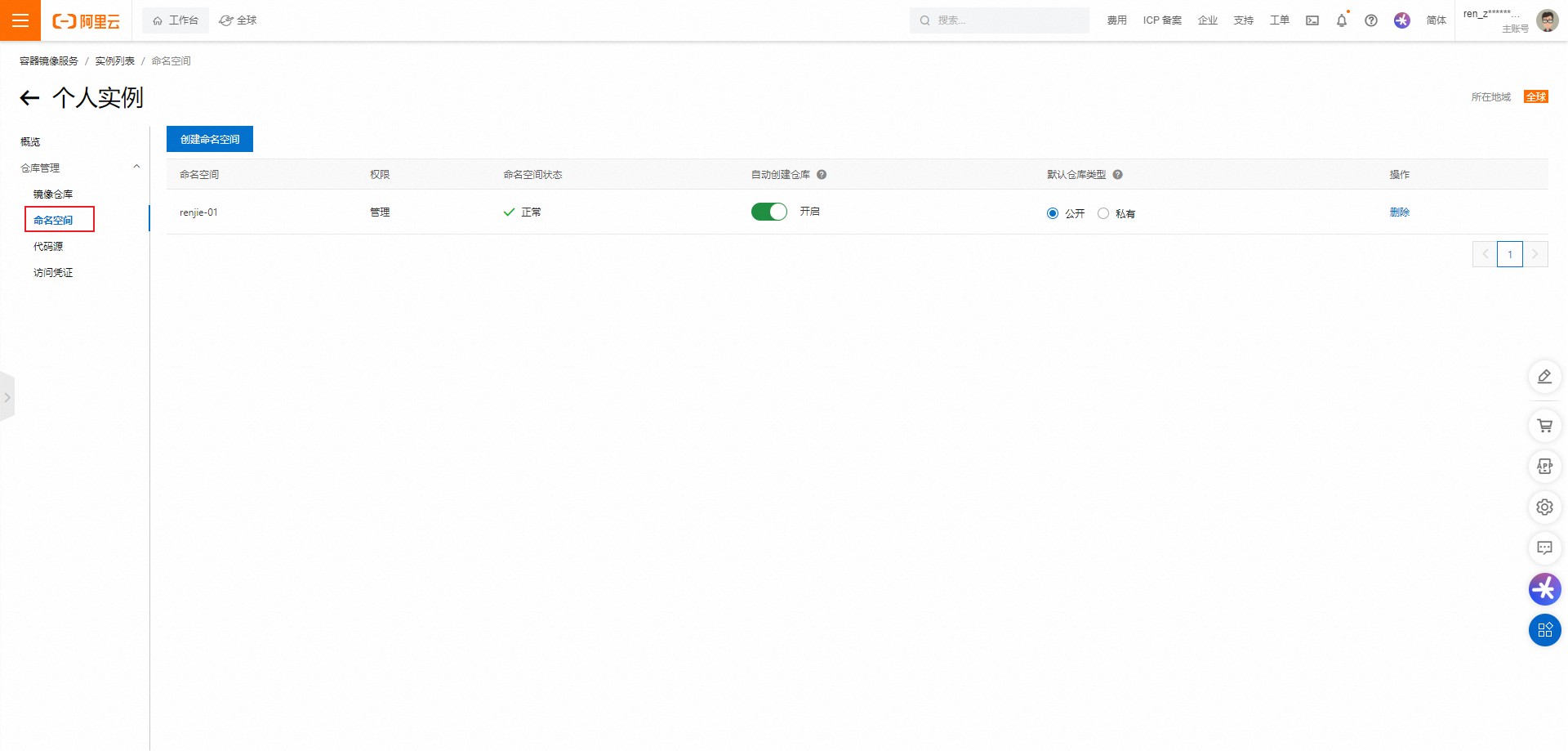
Task: Click the edit pencil floating icon
Action: [x=1544, y=377]
